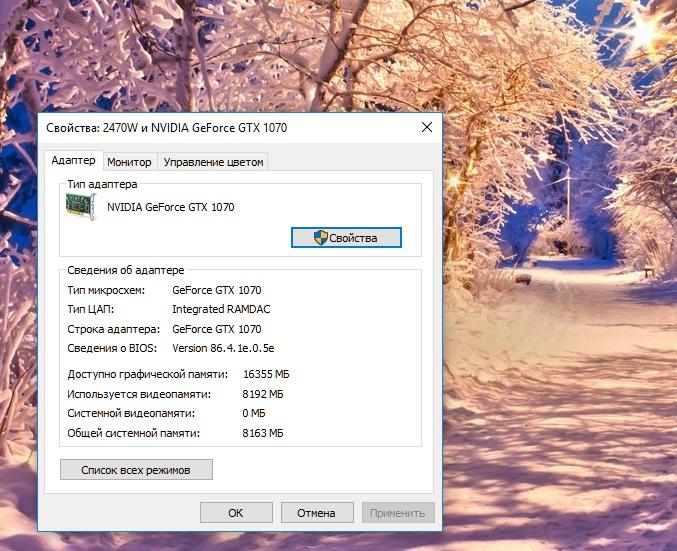Image resolution: width=677 pixels, height=551 pixels.
Task: Click the graphics card adapter icon
Action: [x=81, y=206]
